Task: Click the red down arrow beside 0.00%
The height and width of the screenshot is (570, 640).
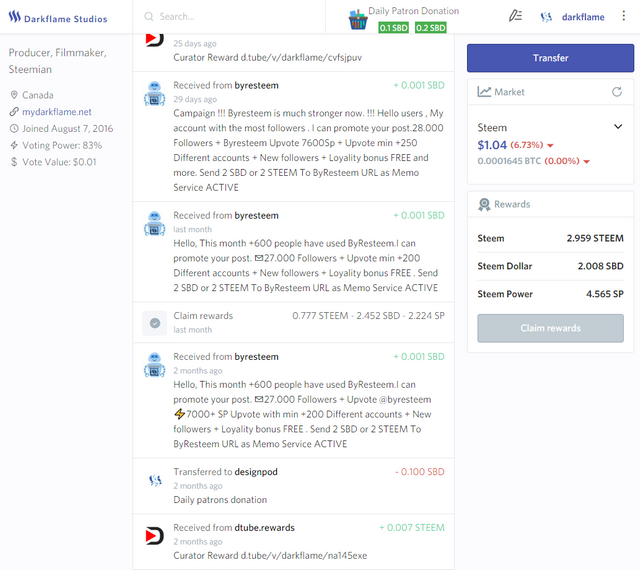Action: coord(587,162)
